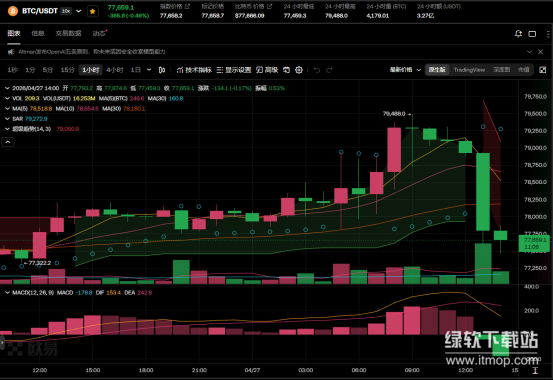This screenshot has height=380, width=553.
Task: Open the 最新价格 price type dropdown
Action: [405, 70]
